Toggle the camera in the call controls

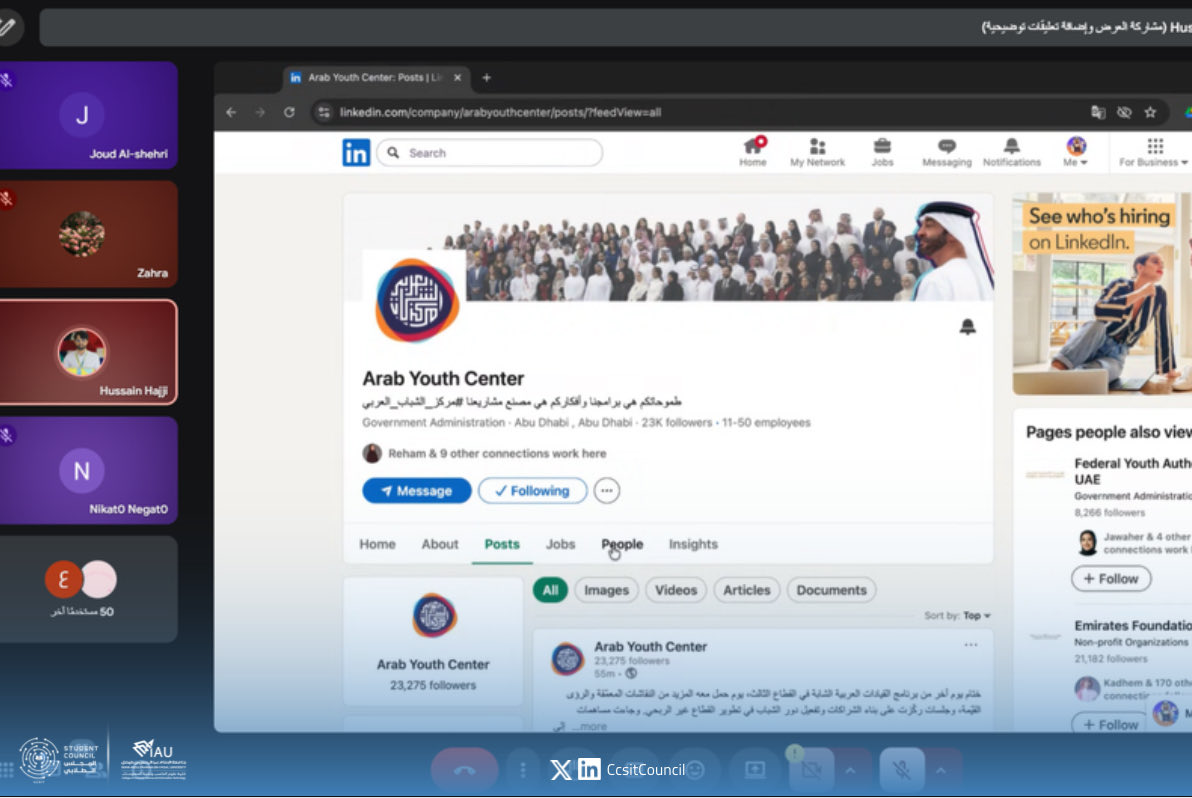pyautogui.click(x=810, y=770)
